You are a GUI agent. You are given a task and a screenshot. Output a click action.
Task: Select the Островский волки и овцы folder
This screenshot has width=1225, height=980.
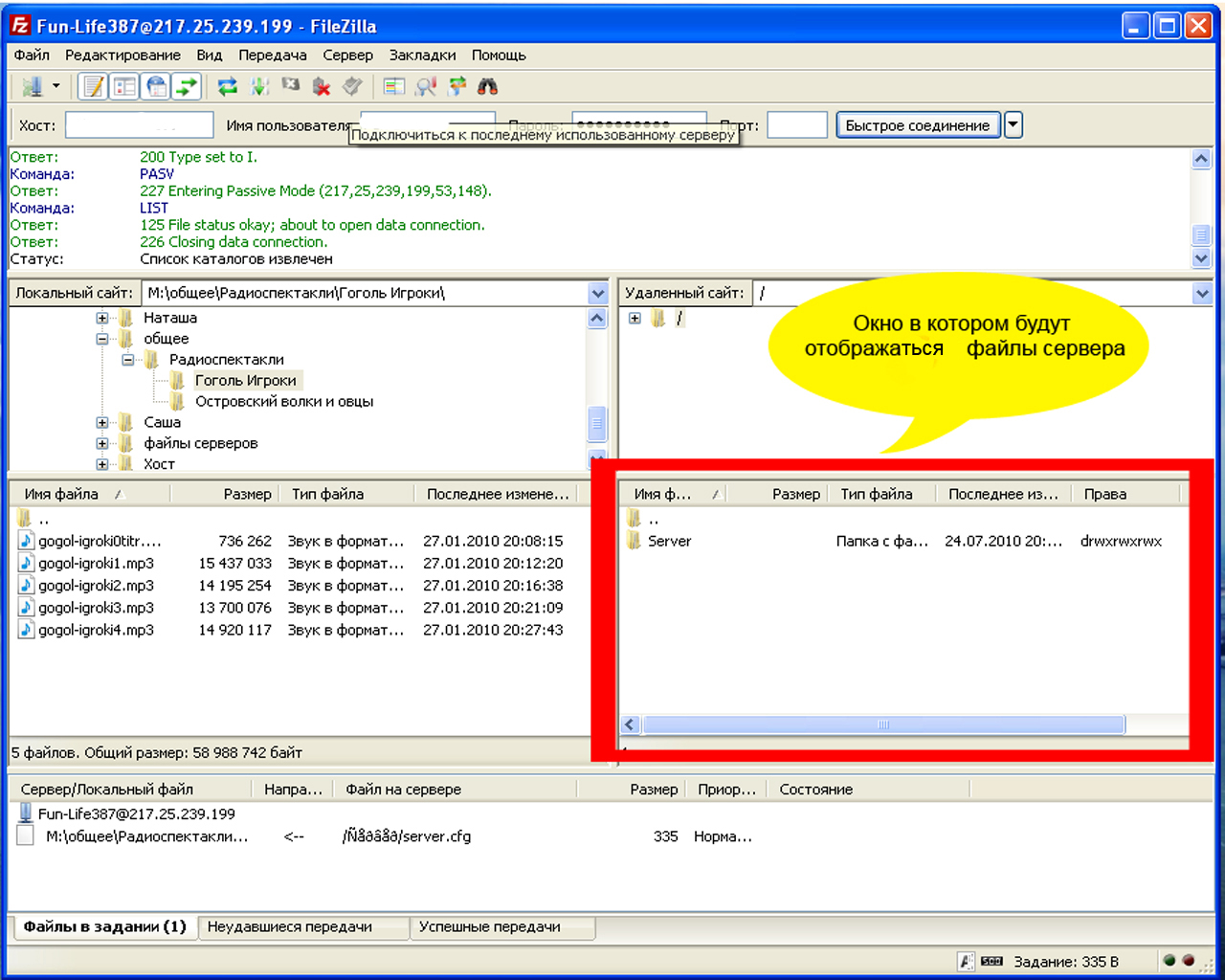pyautogui.click(x=284, y=402)
